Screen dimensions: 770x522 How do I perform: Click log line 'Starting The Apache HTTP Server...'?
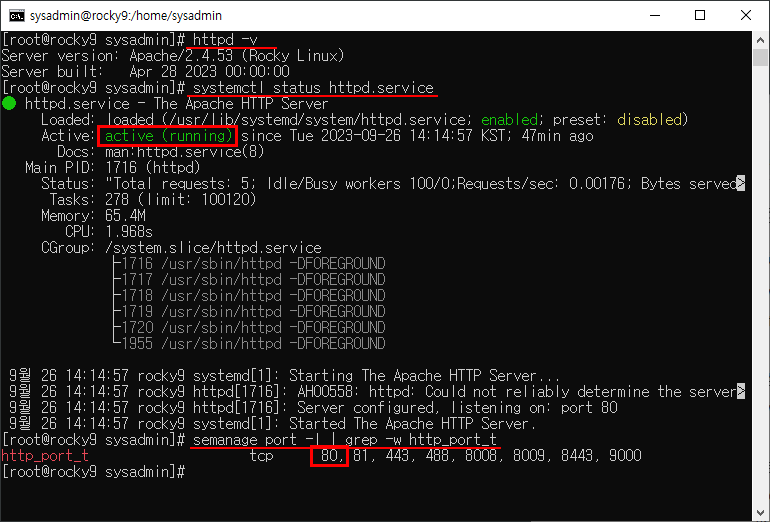coord(424,376)
